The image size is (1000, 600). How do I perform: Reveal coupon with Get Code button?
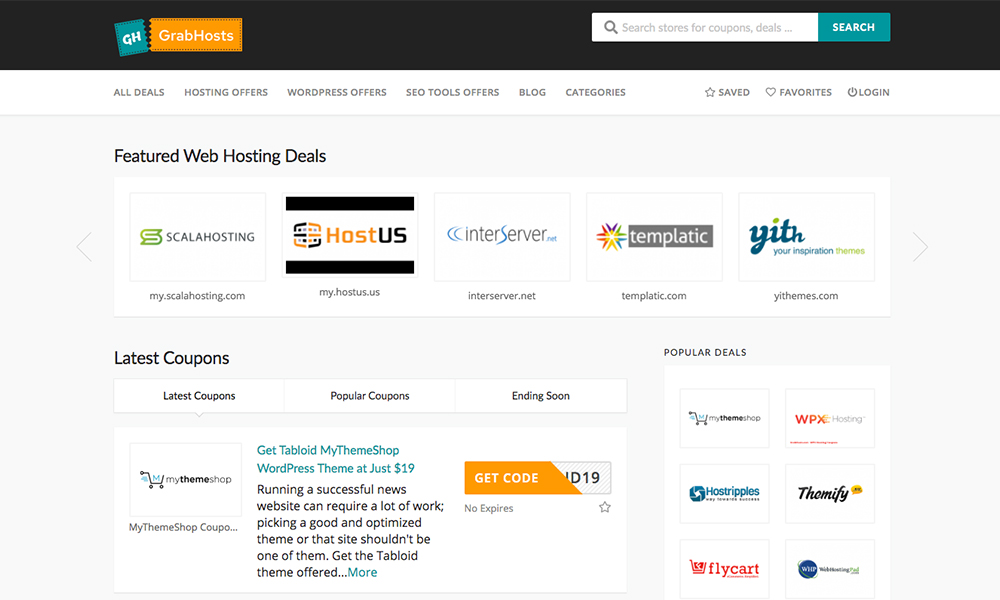508,478
